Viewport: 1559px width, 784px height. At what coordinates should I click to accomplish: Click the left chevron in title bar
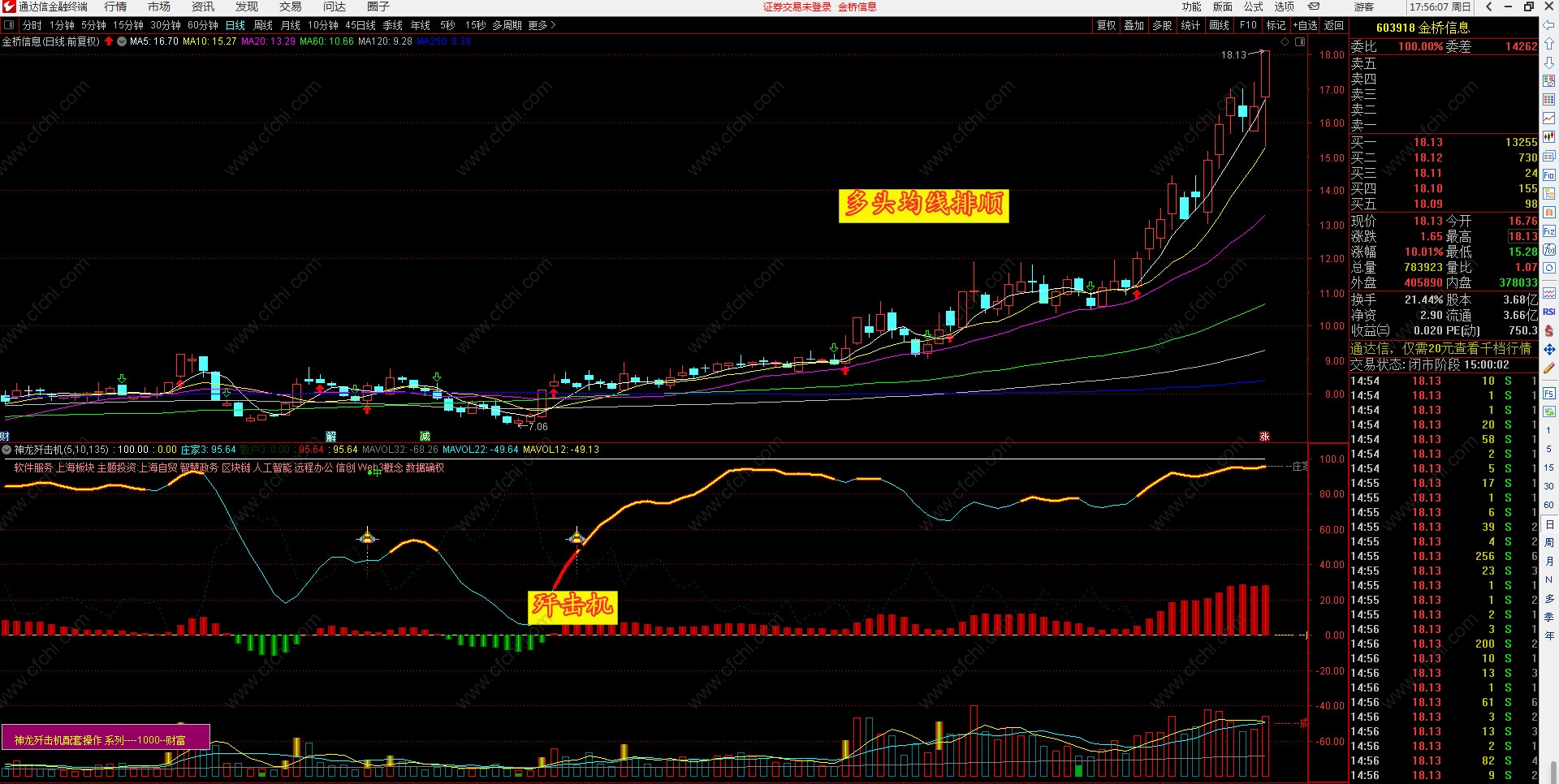click(1488, 6)
